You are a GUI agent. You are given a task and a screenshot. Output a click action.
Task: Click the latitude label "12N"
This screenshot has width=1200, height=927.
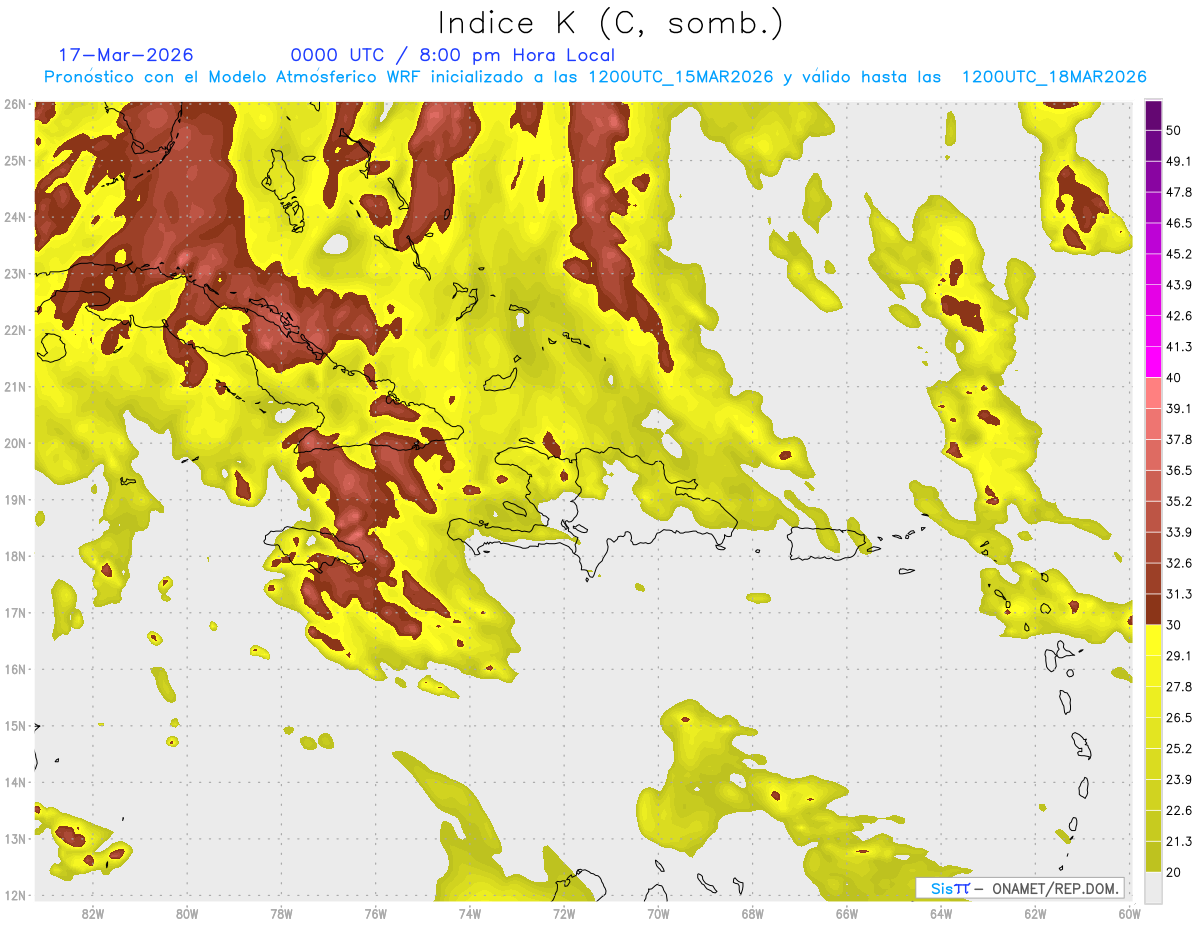(15, 895)
